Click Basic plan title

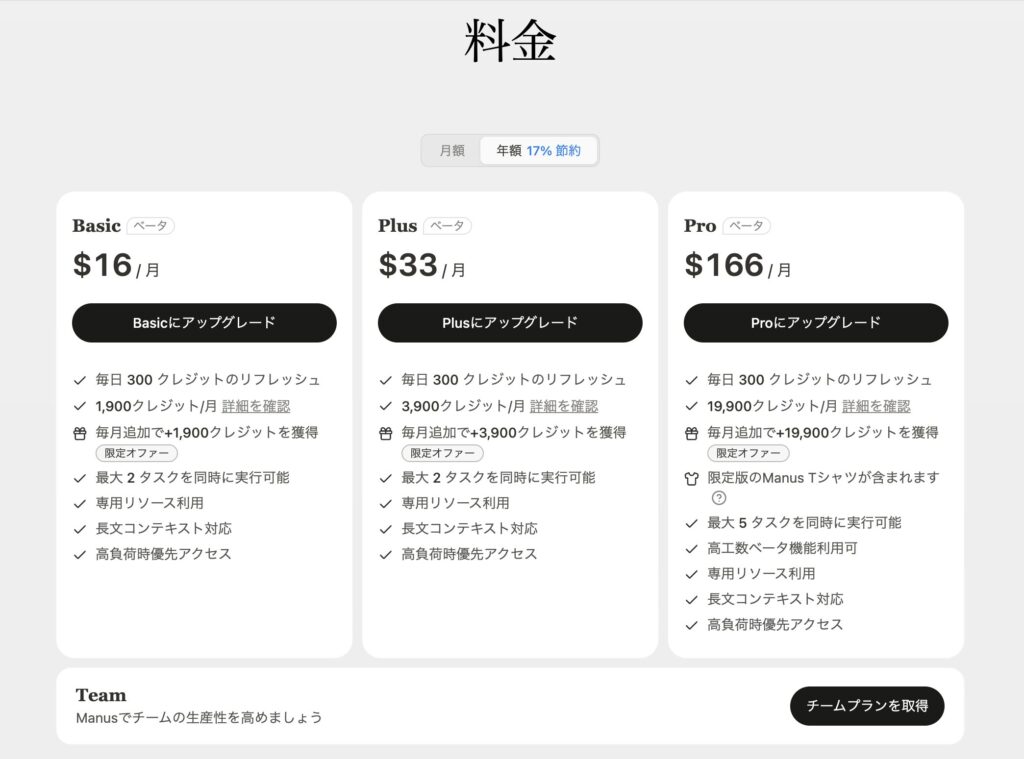click(97, 226)
